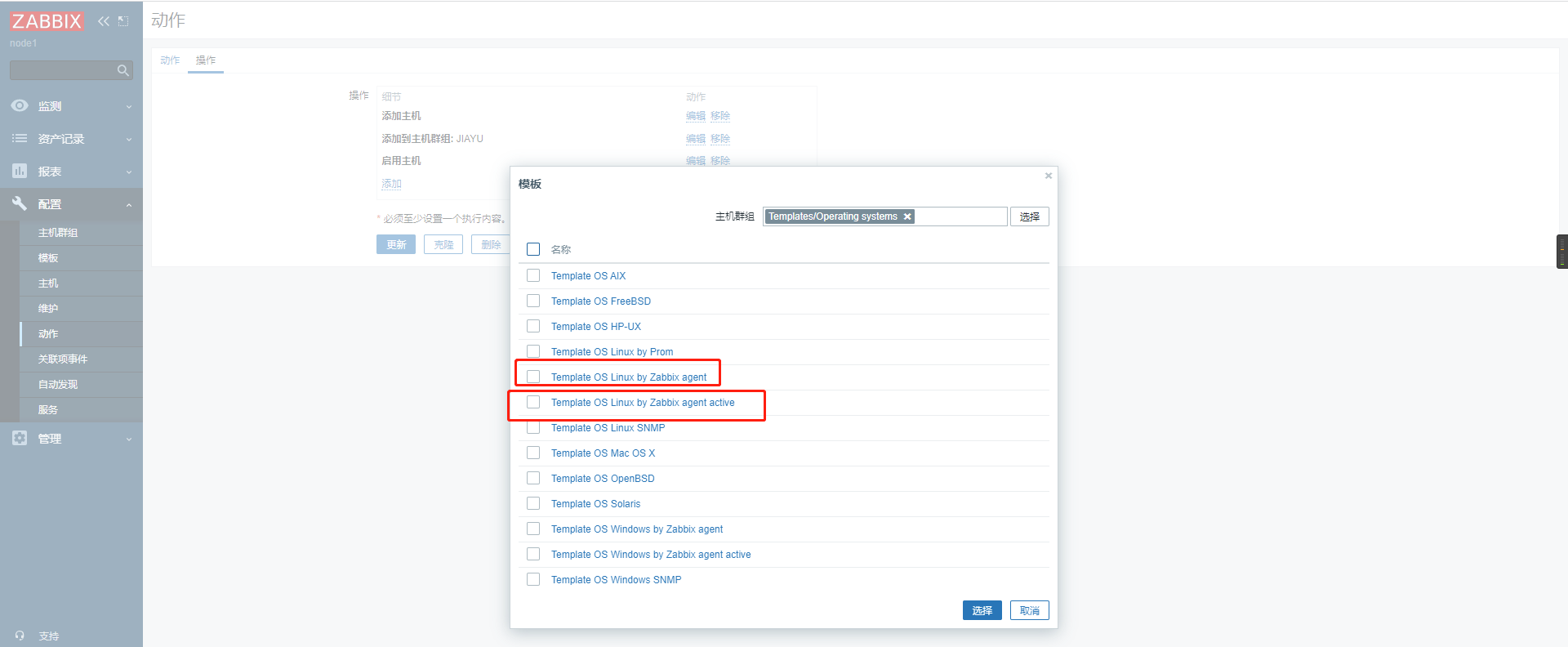This screenshot has width=1568, height=647.
Task: Open 维护 in the sidebar menu
Action: pos(48,309)
